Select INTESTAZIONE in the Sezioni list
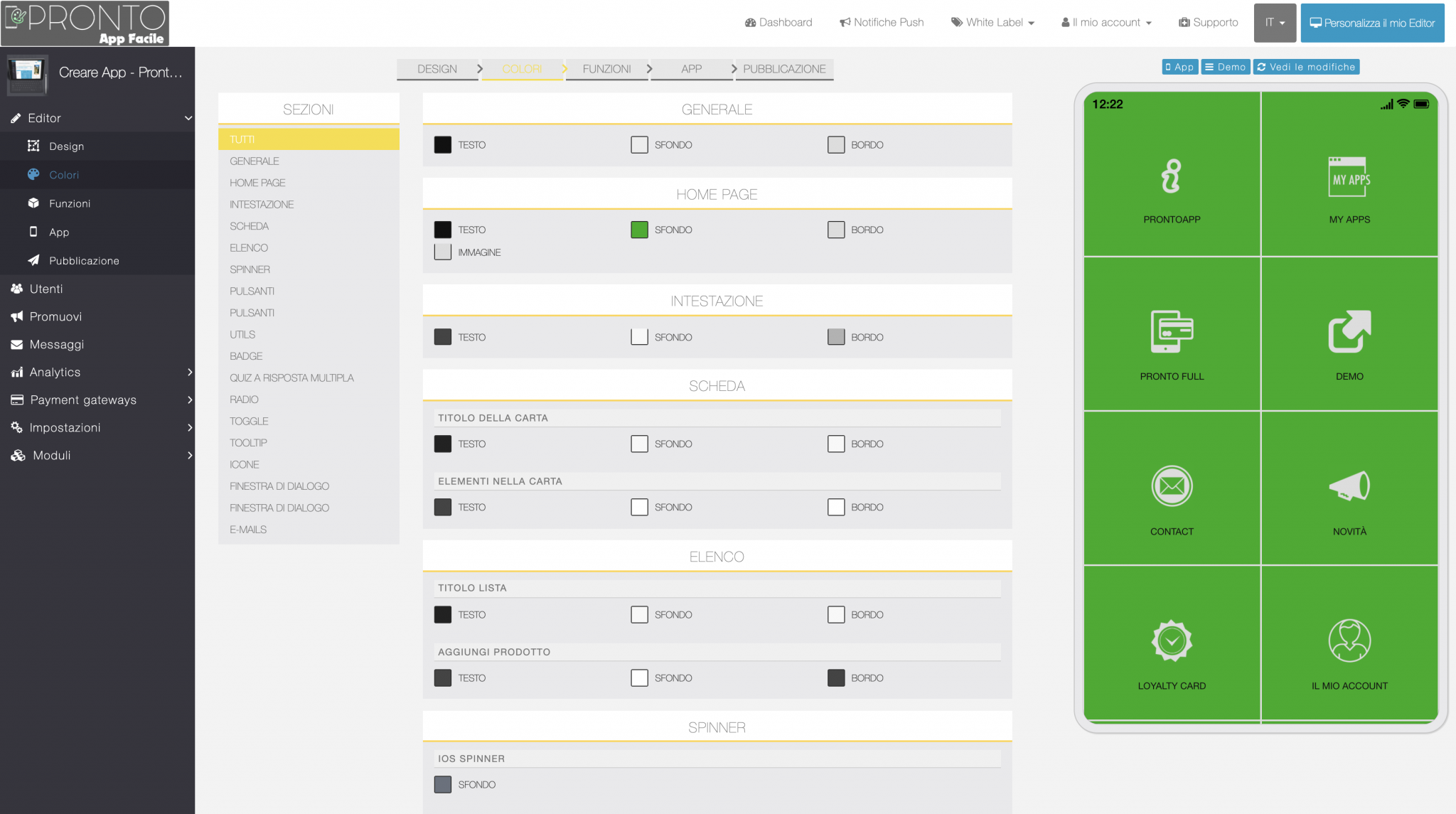Viewport: 1456px width, 814px height. click(x=262, y=205)
